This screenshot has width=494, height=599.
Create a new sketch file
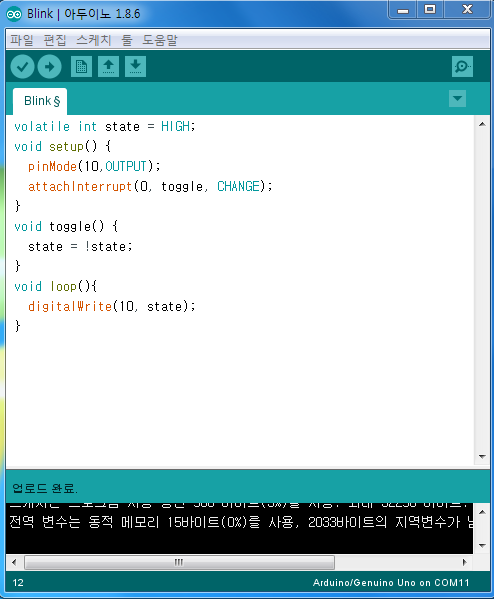pyautogui.click(x=81, y=67)
